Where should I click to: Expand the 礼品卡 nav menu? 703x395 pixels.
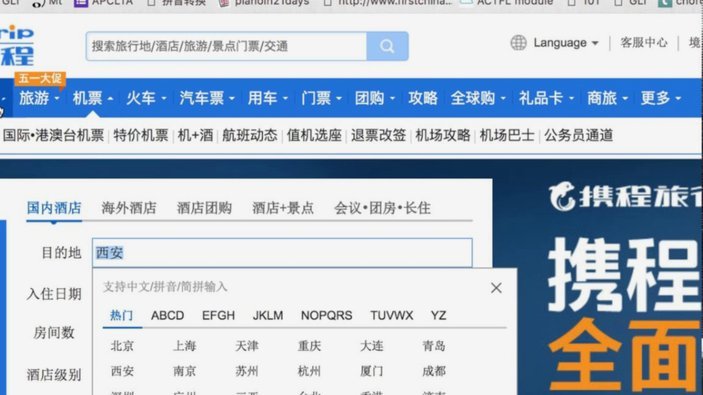(546, 98)
